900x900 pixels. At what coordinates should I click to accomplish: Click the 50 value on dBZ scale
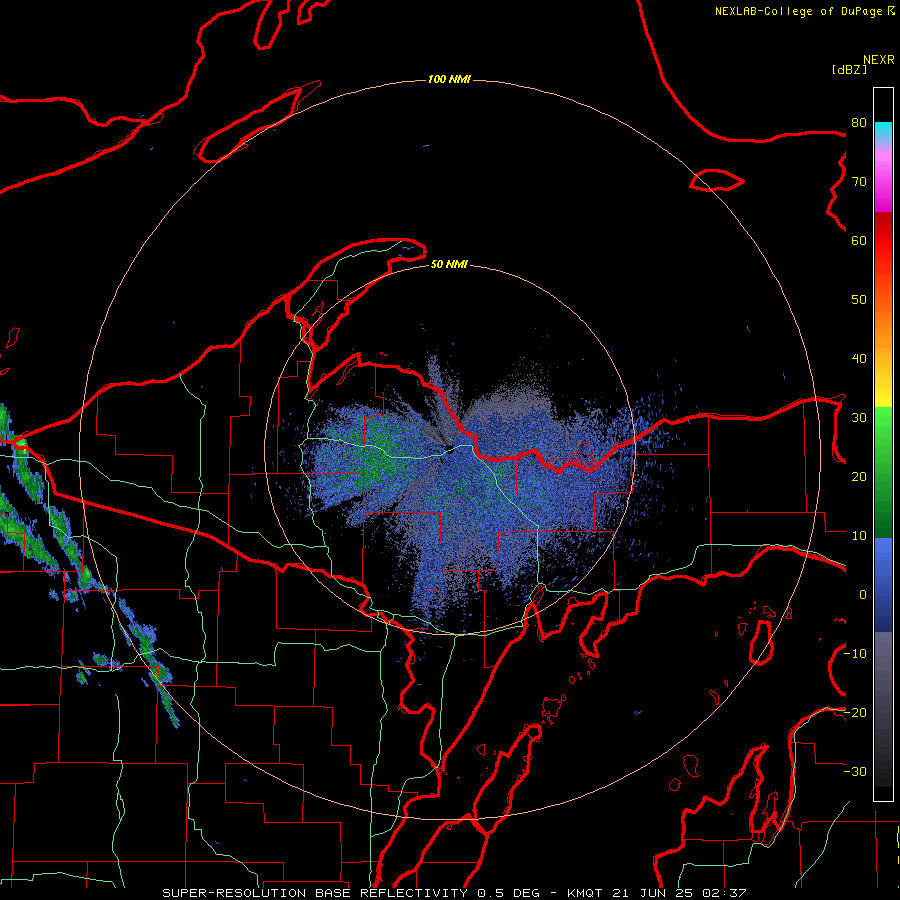click(x=859, y=300)
